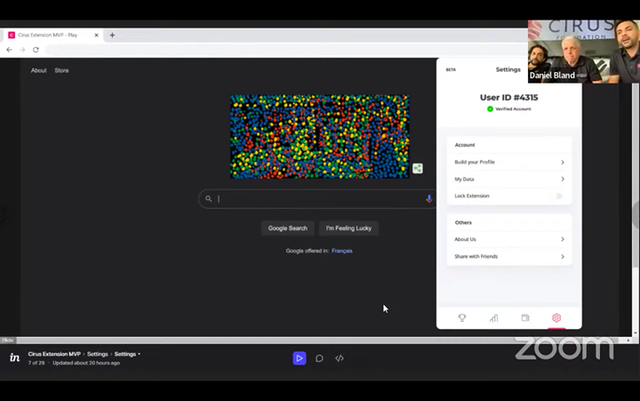Screen dimensions: 640x401
Task: Open the About link on Google page
Action: click(x=39, y=70)
